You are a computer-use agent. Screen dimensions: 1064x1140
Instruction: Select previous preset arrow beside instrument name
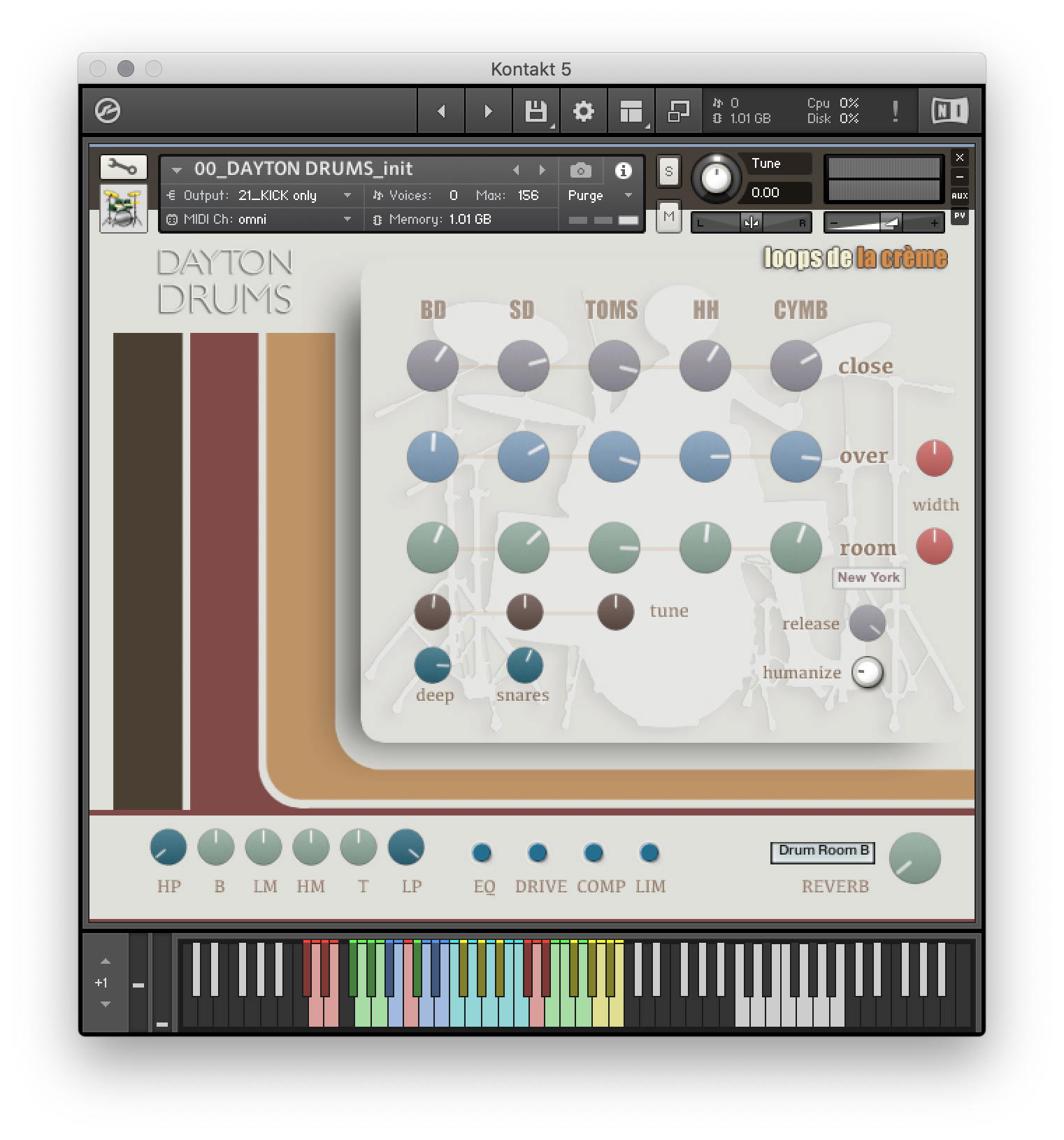[x=516, y=170]
